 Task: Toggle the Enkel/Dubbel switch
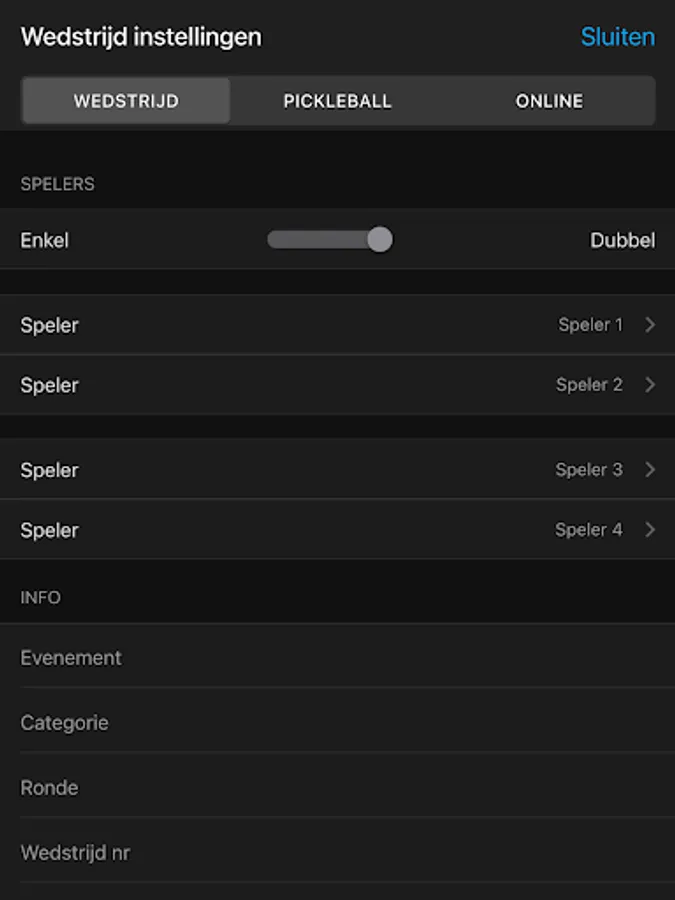click(x=330, y=240)
